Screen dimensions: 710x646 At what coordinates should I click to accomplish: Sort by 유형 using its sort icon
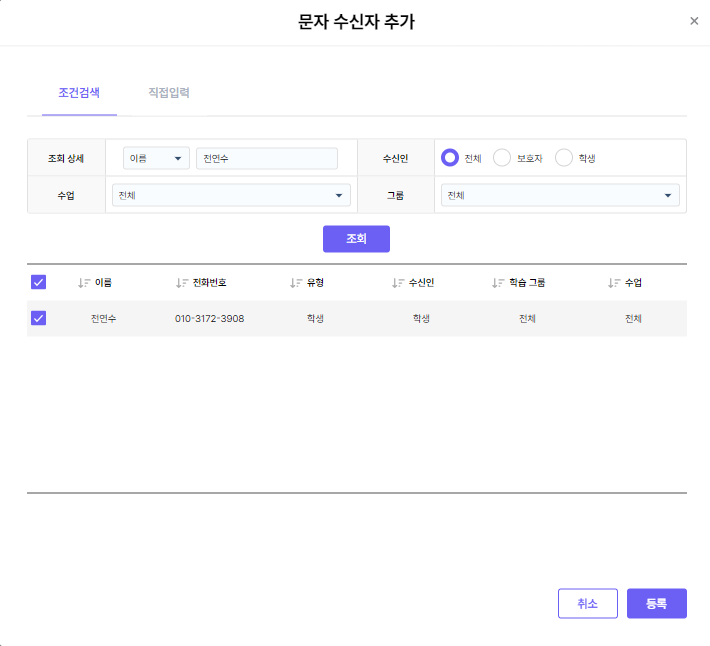click(296, 283)
